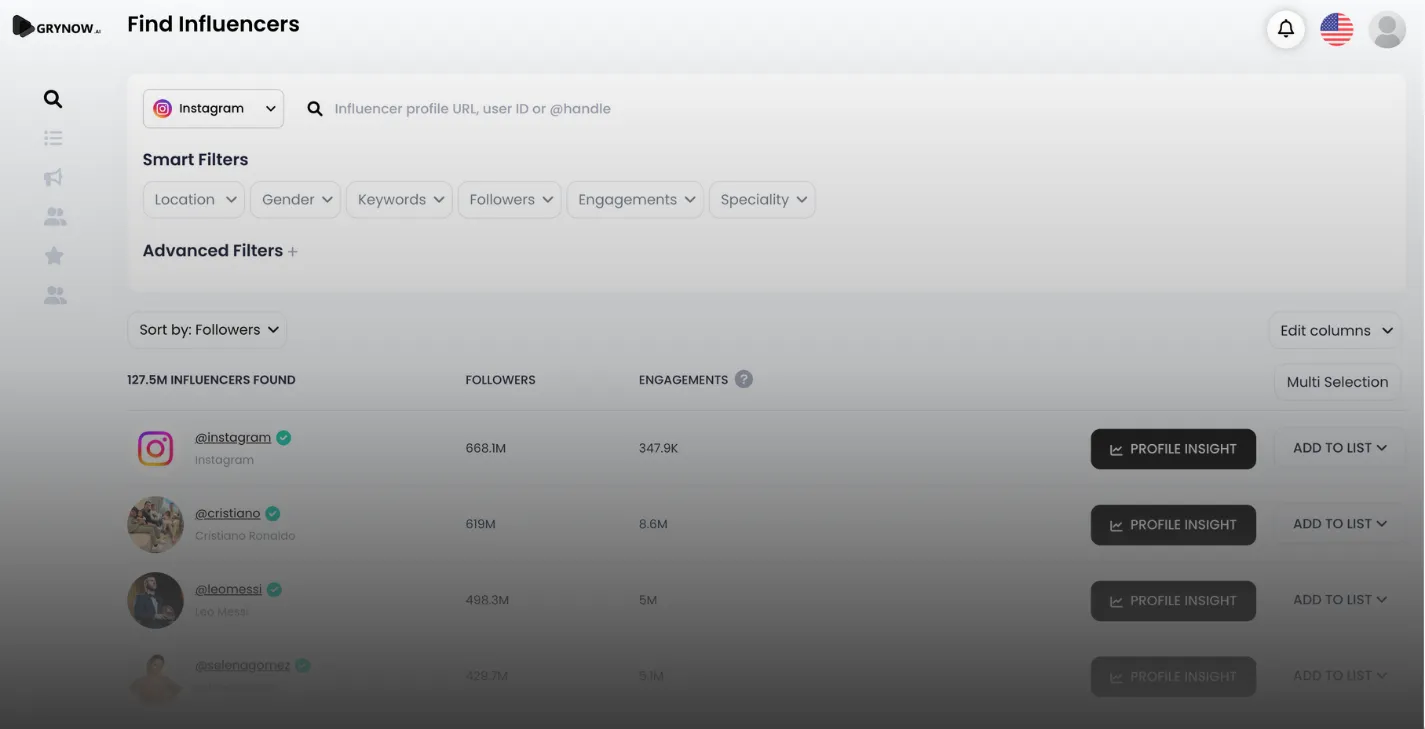
Task: Click the US flag language icon
Action: [1337, 29]
